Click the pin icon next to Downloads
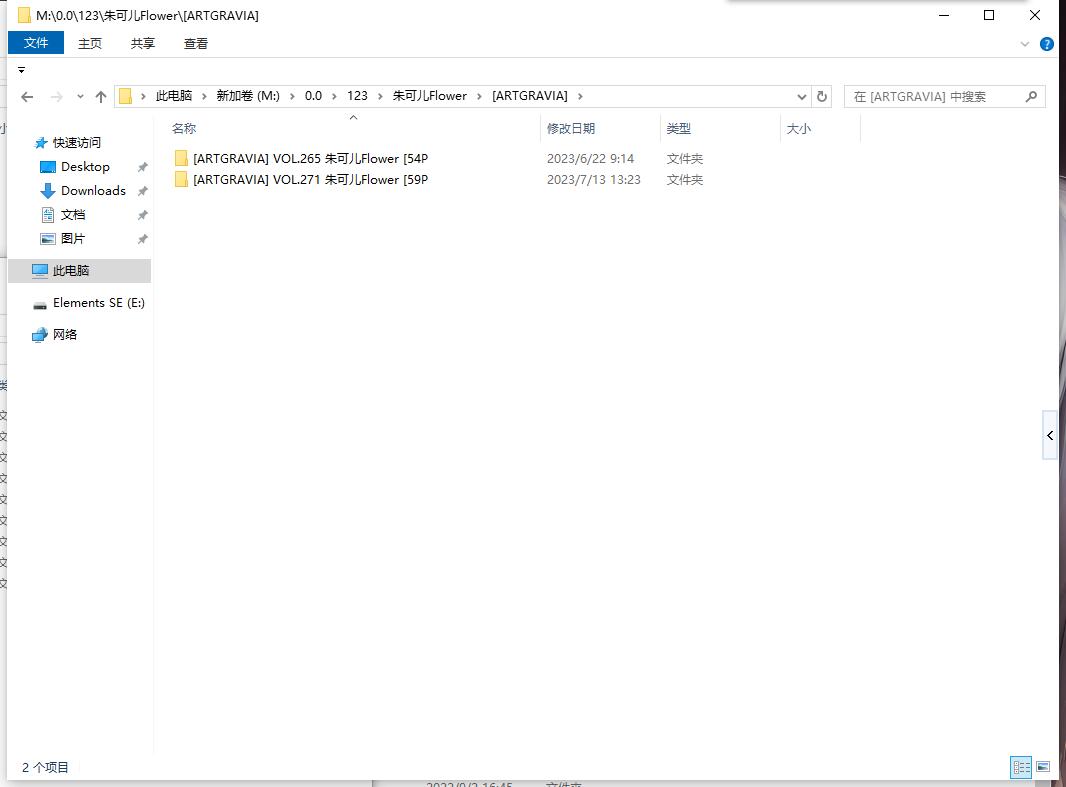 coord(142,191)
